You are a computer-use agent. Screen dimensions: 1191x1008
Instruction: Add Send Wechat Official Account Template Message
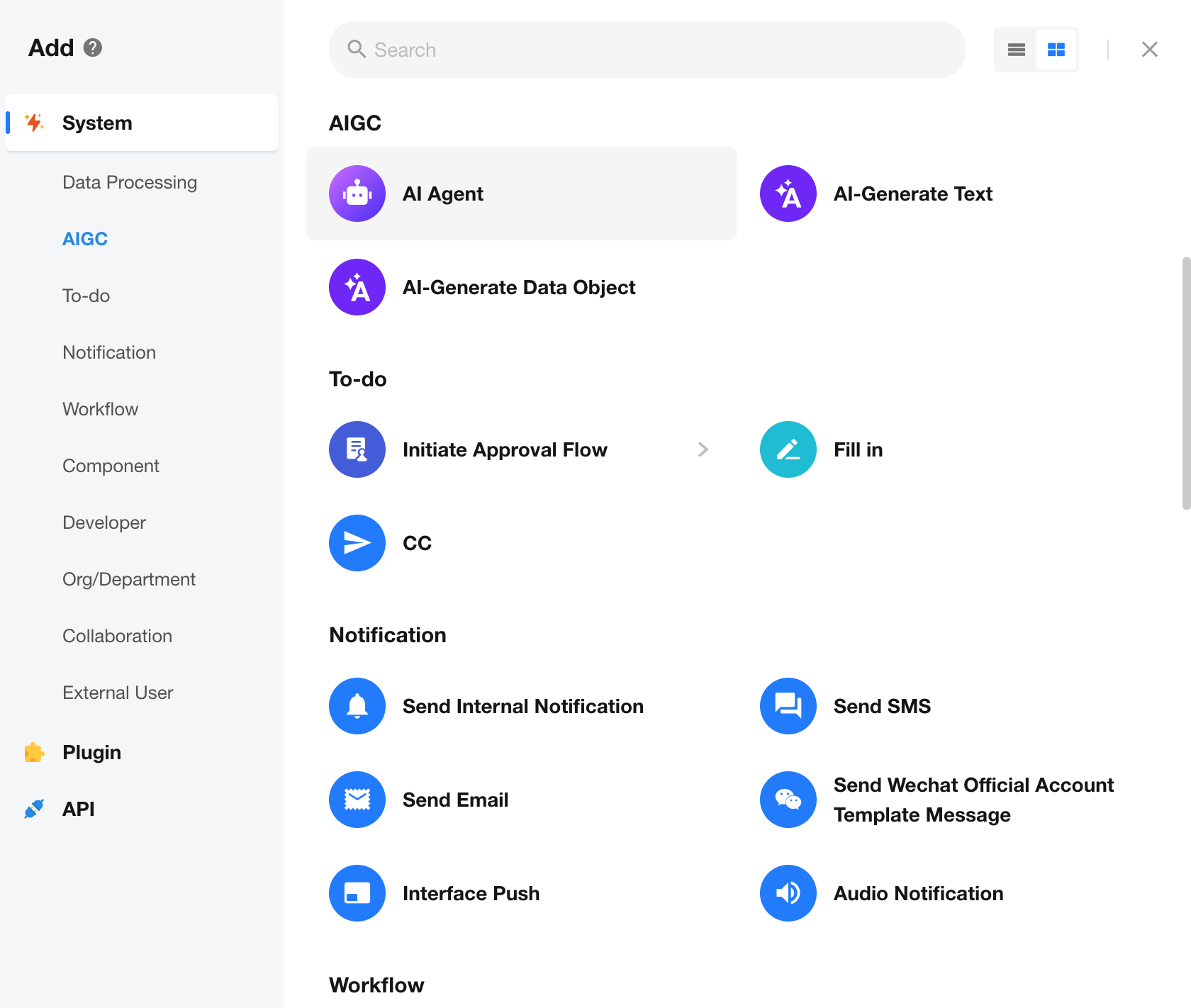(x=973, y=800)
